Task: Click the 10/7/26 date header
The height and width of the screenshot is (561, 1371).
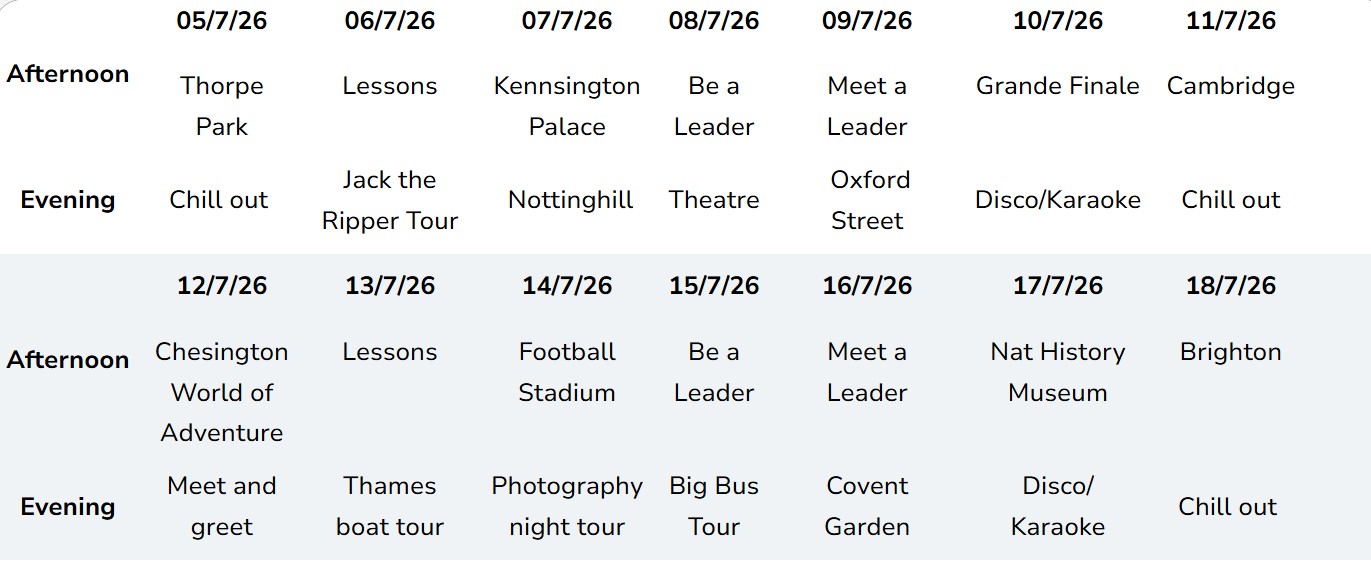Action: coord(1057,20)
